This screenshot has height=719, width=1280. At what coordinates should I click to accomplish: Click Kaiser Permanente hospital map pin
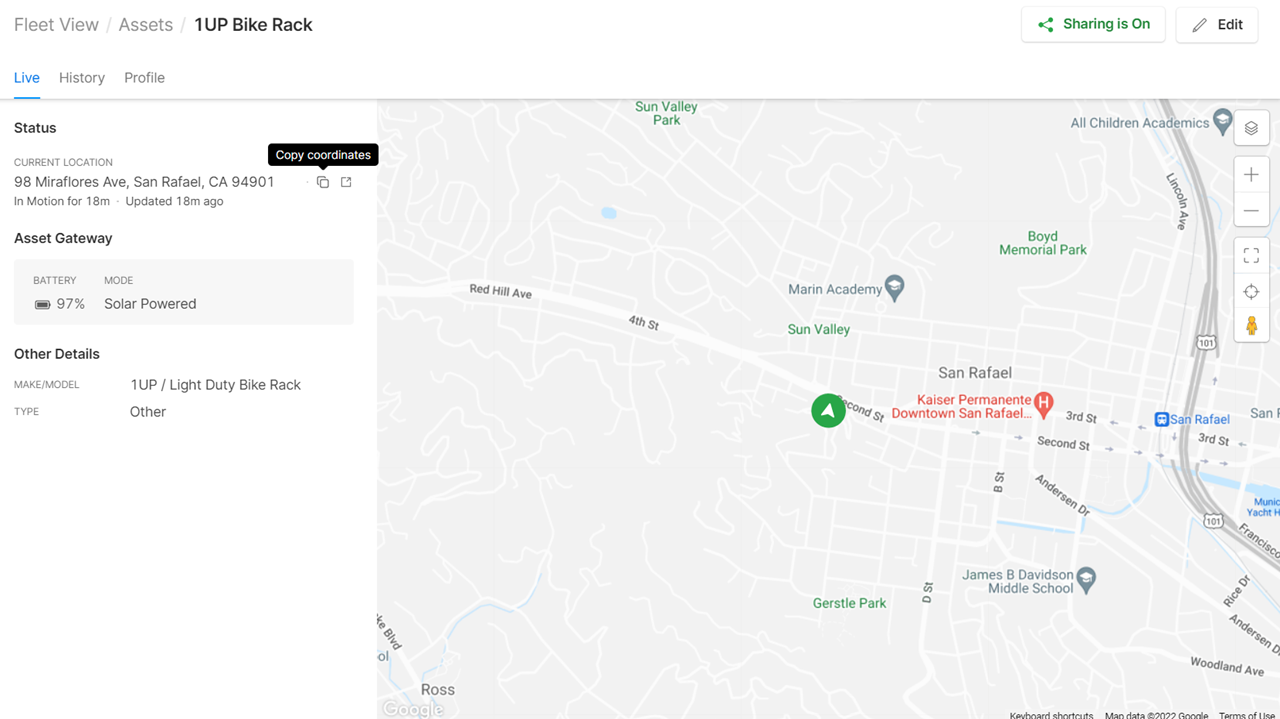click(1043, 404)
